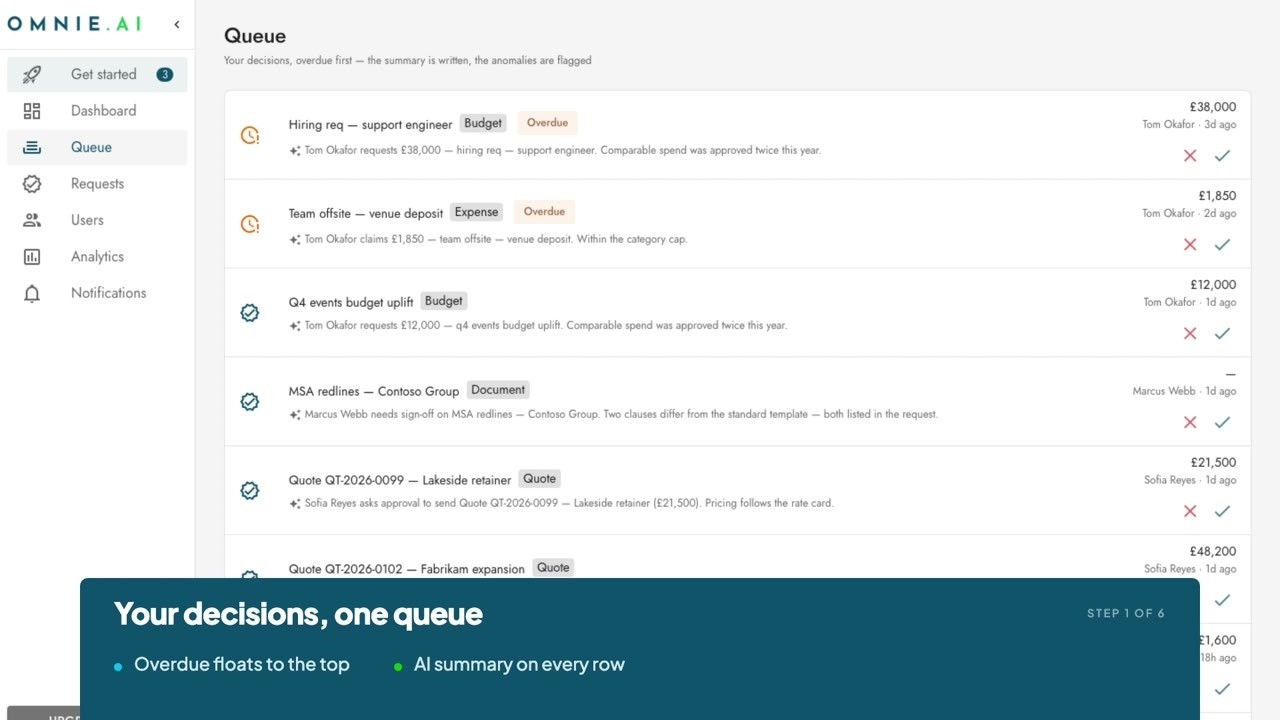Click Budget tag on Q4 events row
This screenshot has height=720, width=1280.
[x=444, y=301]
